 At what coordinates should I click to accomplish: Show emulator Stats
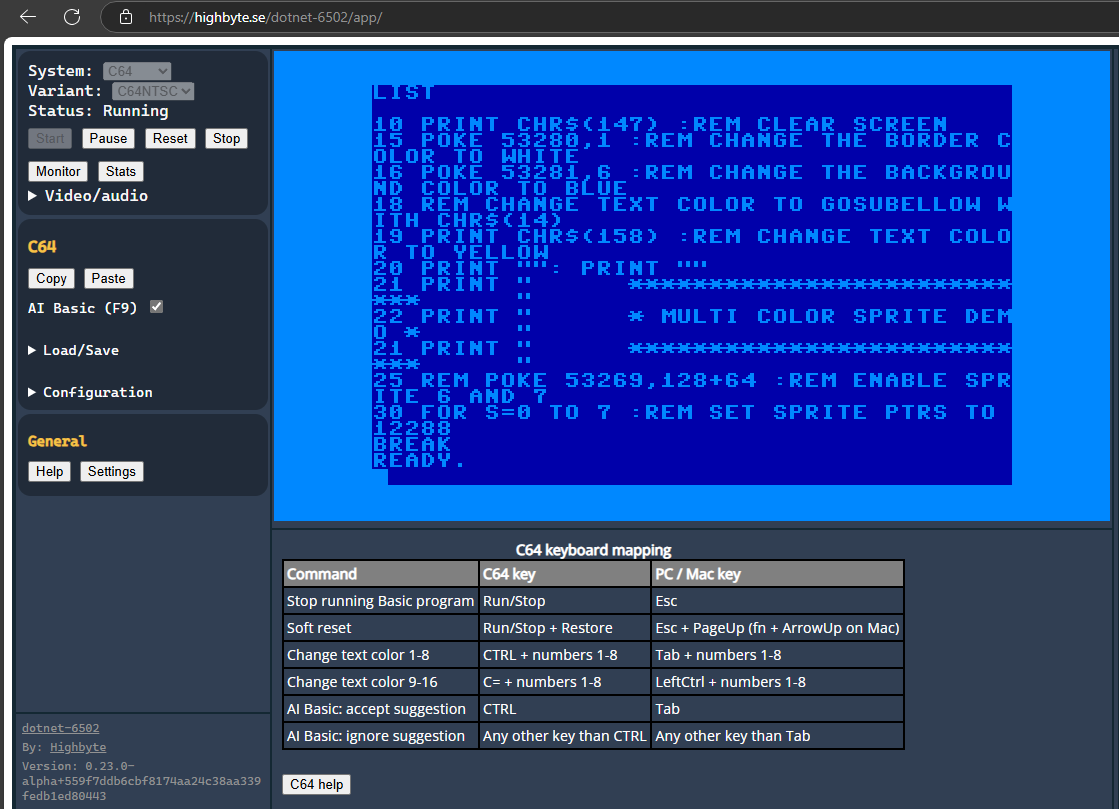tap(121, 171)
